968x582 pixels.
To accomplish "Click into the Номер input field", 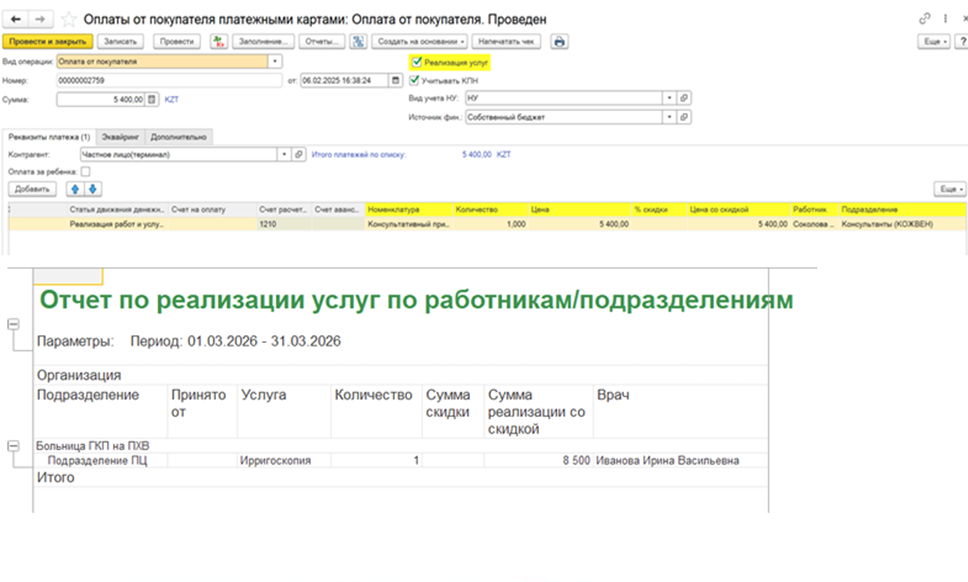I will click(x=169, y=80).
